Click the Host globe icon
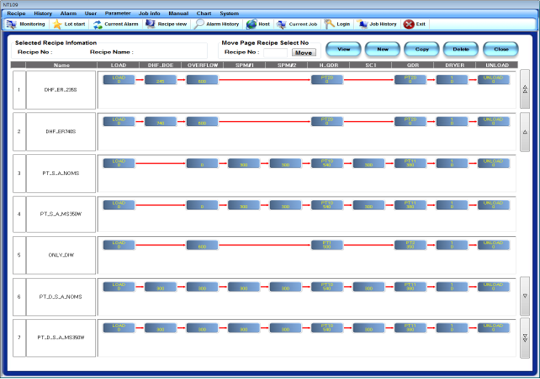 point(251,24)
